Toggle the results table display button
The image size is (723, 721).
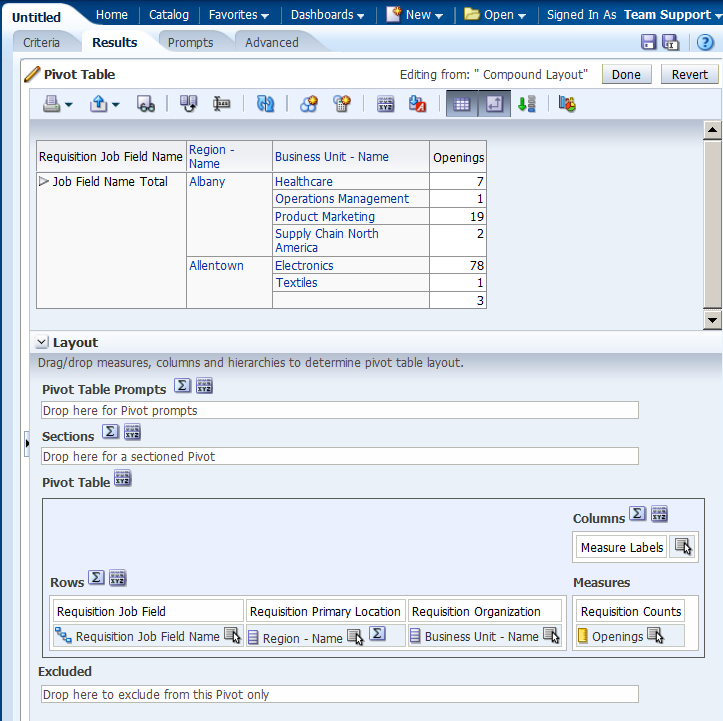click(462, 104)
